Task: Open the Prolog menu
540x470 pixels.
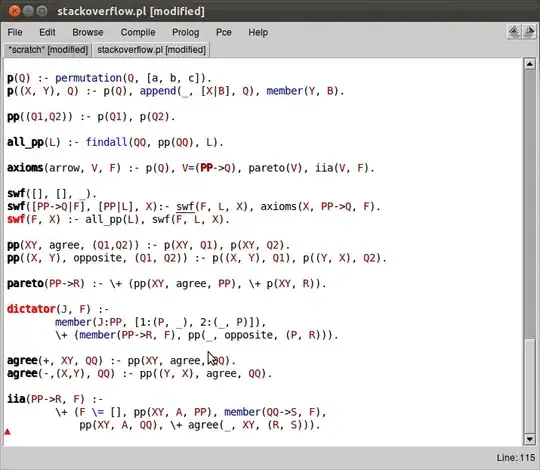Action: tap(186, 32)
